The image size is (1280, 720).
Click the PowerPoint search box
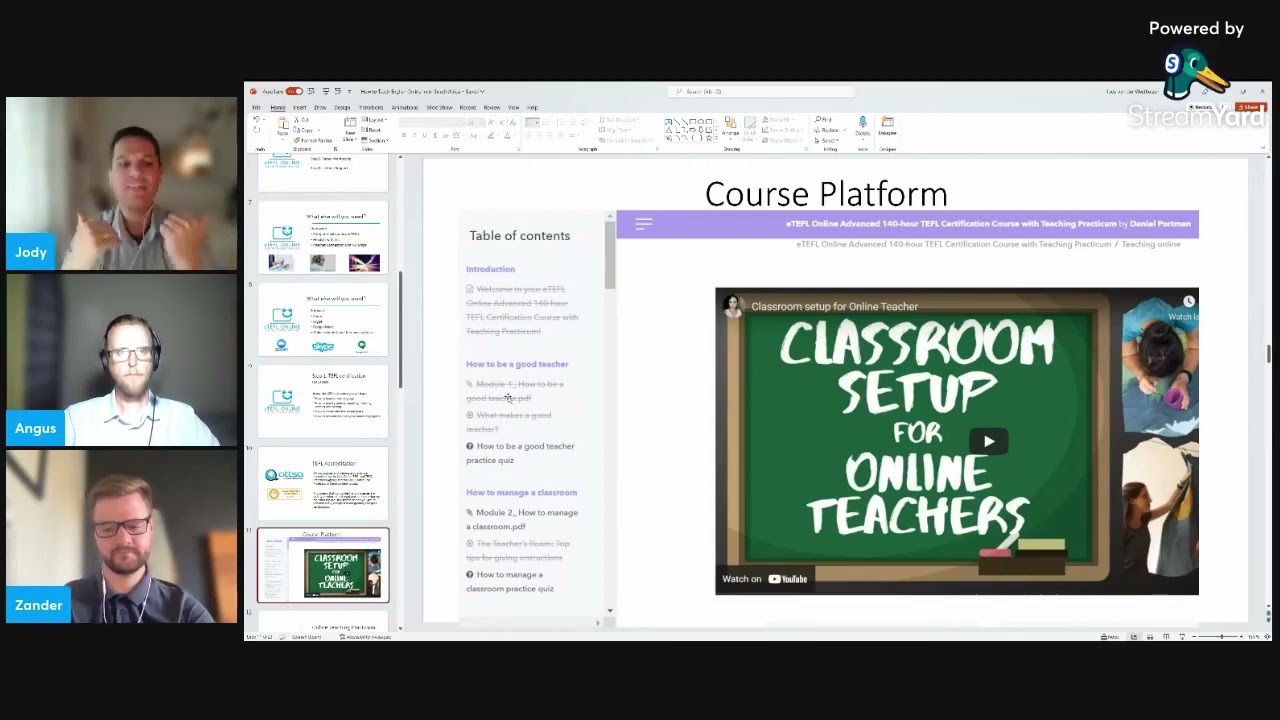(760, 91)
